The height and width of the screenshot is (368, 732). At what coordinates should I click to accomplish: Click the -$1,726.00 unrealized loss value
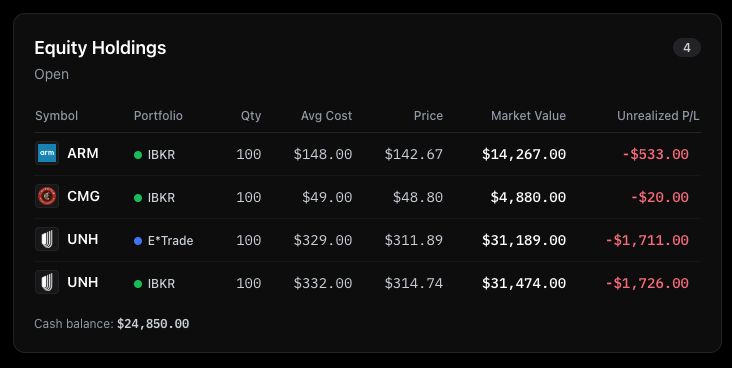(x=647, y=283)
